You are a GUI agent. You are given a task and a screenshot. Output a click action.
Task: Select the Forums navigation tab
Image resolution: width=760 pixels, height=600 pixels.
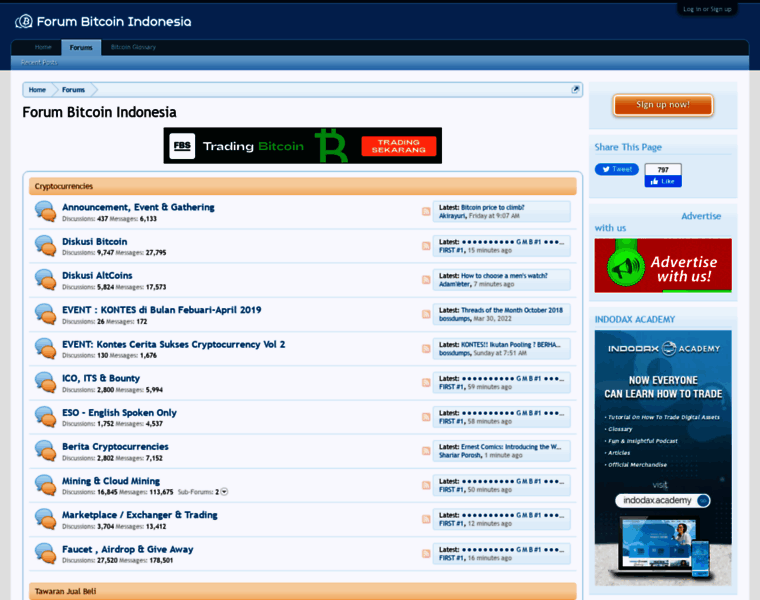click(81, 47)
